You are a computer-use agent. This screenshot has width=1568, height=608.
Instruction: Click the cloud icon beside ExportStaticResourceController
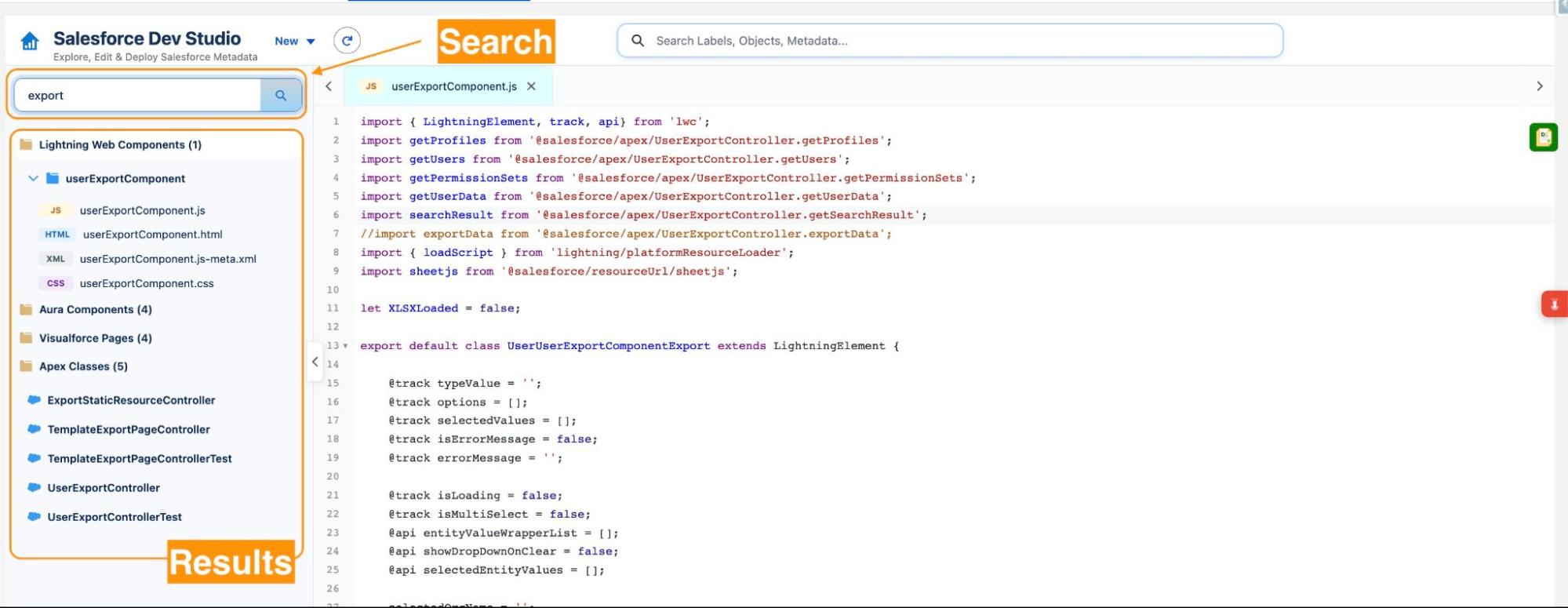[x=34, y=400]
